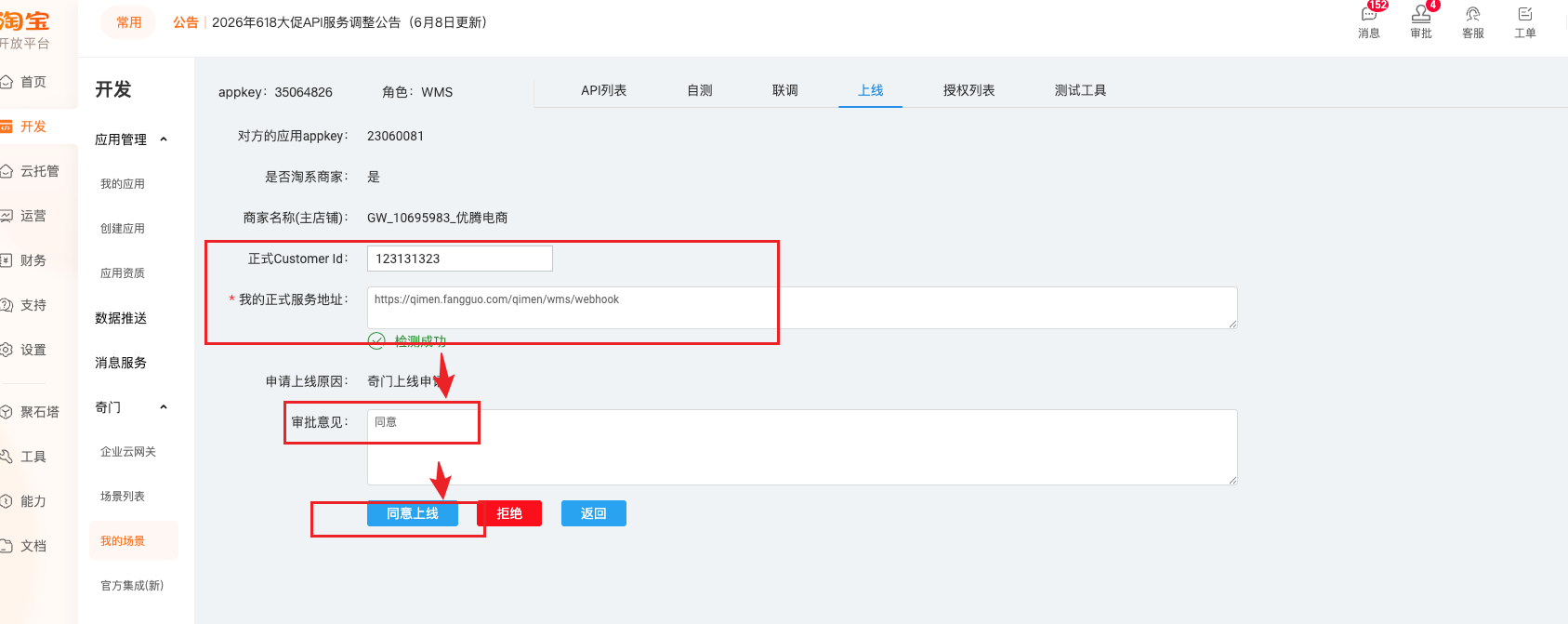
Task: Switch to the 联调 tab
Action: [785, 90]
